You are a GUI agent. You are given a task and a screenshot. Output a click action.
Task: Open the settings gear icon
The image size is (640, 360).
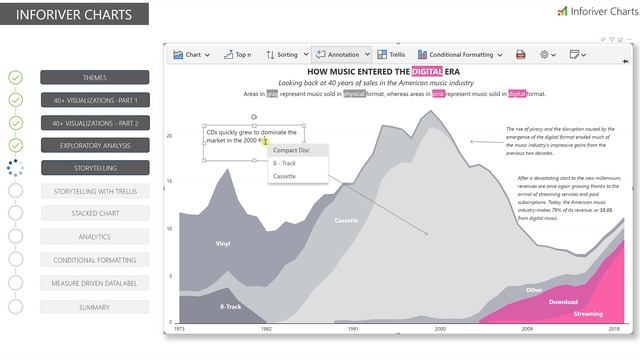(x=544, y=54)
